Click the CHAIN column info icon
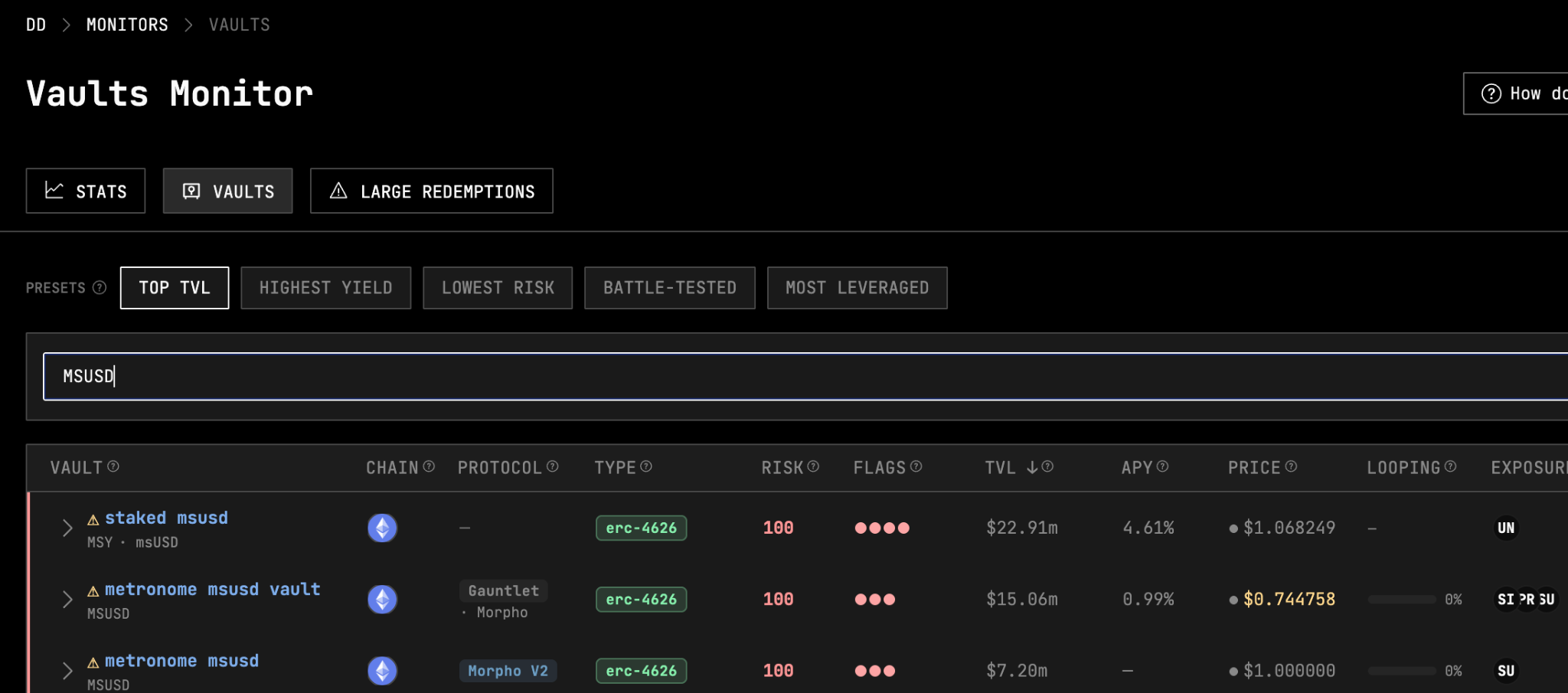 (x=429, y=466)
